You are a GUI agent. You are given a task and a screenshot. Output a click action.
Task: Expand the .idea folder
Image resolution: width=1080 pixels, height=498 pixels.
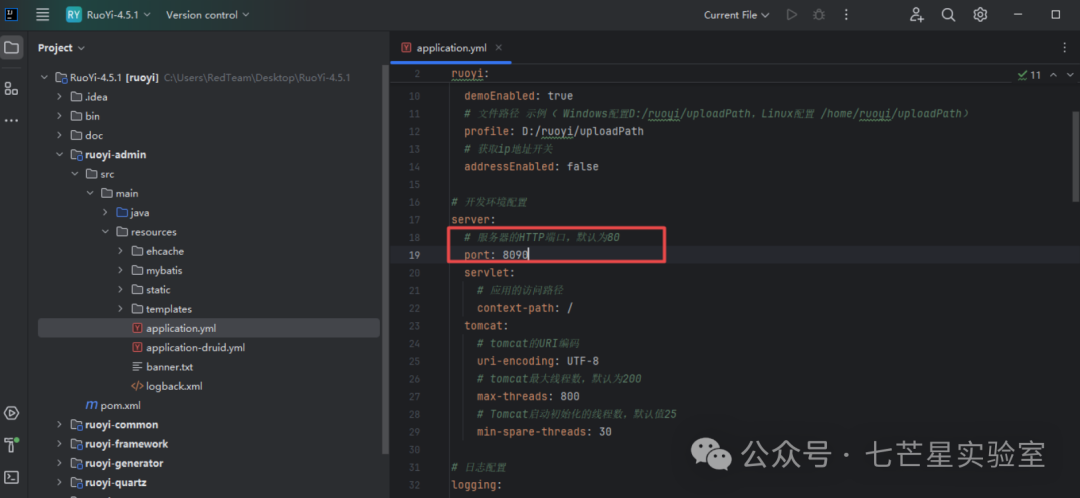pyautogui.click(x=60, y=96)
